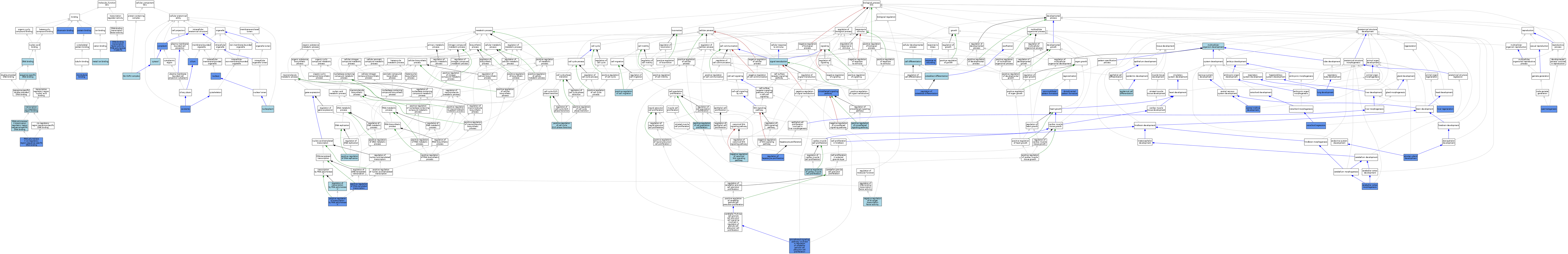Click the cell-cell signaling node
This screenshot has height=254, width=1568.
coord(735,76)
